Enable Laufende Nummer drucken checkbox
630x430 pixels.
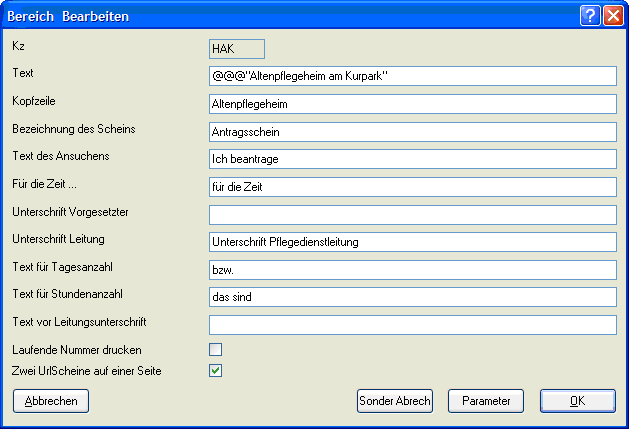pyautogui.click(x=215, y=350)
